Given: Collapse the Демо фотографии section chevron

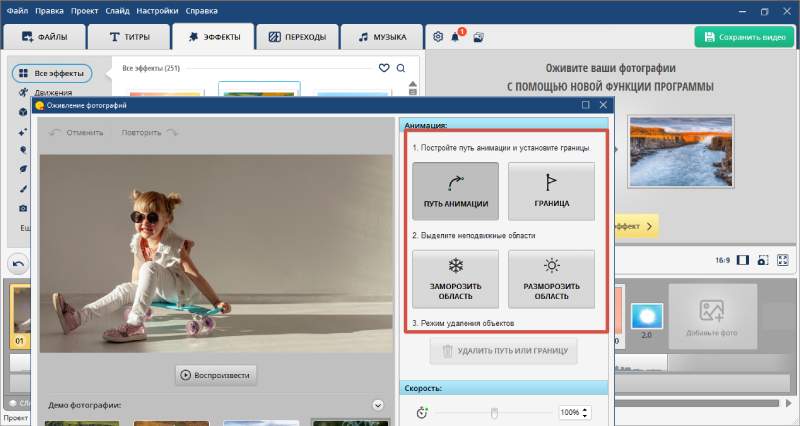Looking at the screenshot, I should tap(378, 405).
